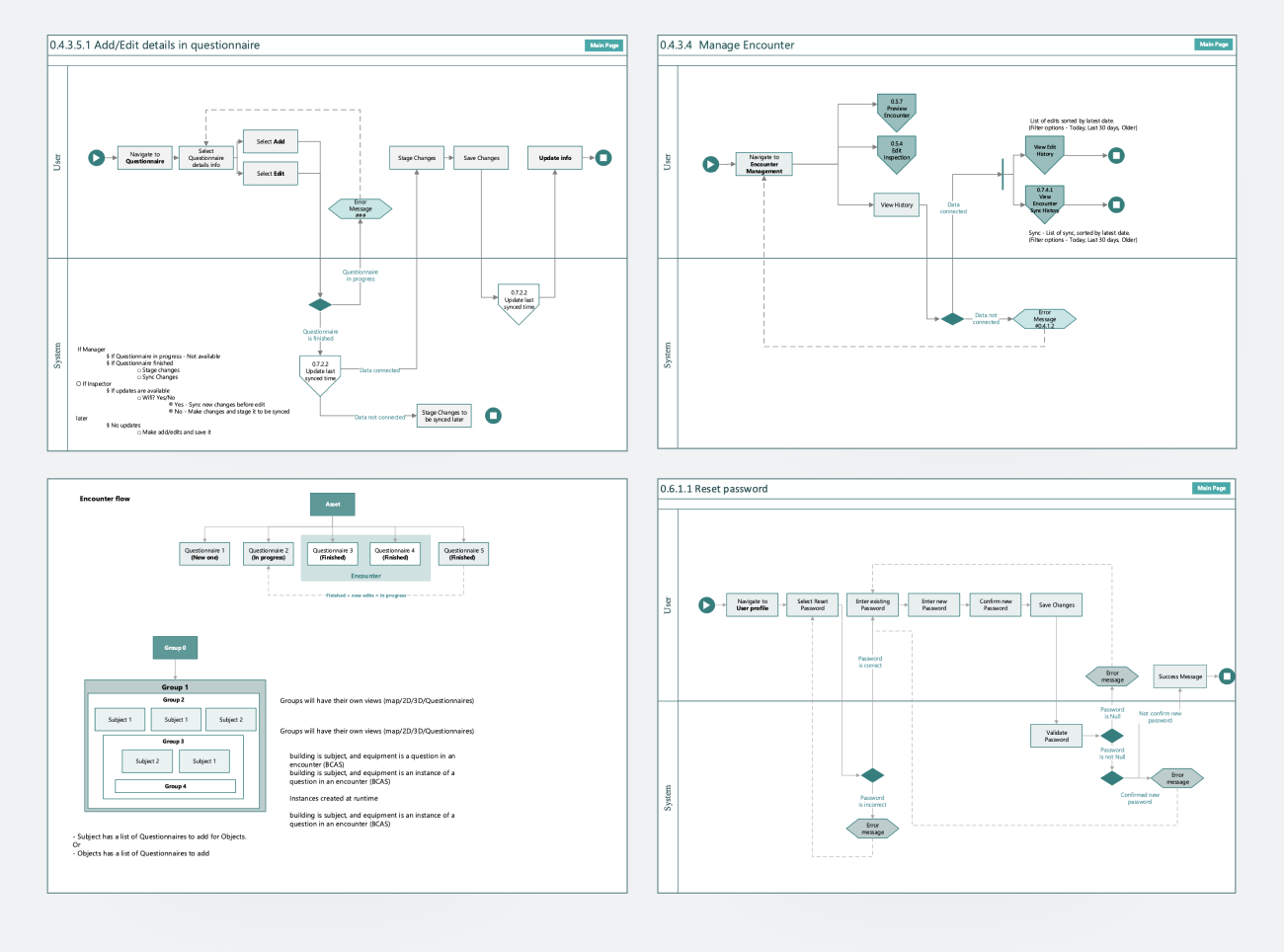Select Navigate to Encounter Management step

(x=764, y=165)
